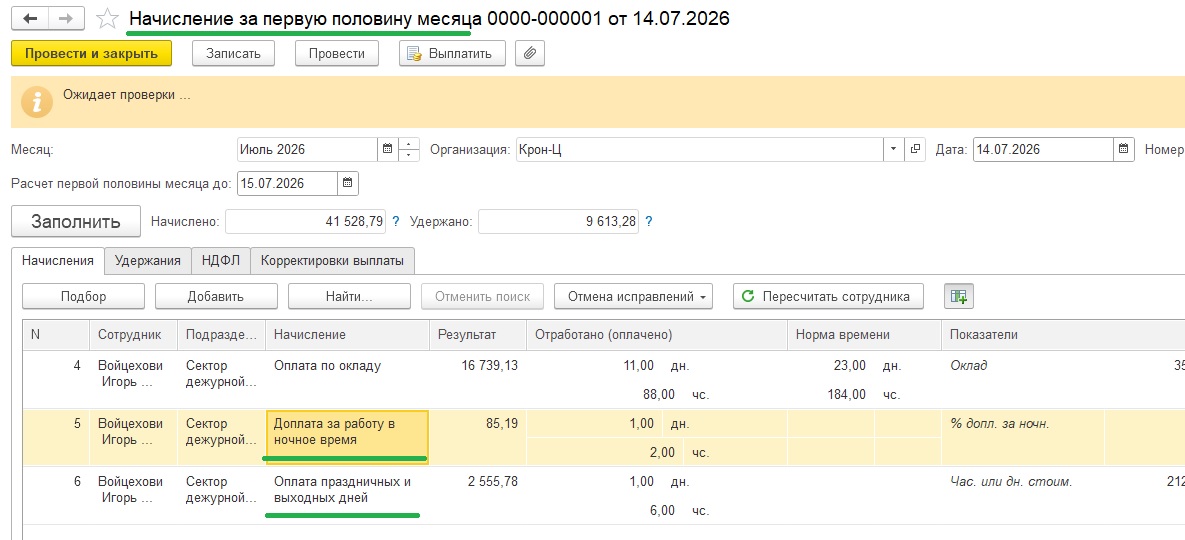Click Пересчитать сотрудника button
This screenshot has height=540, width=1185.
pos(828,297)
